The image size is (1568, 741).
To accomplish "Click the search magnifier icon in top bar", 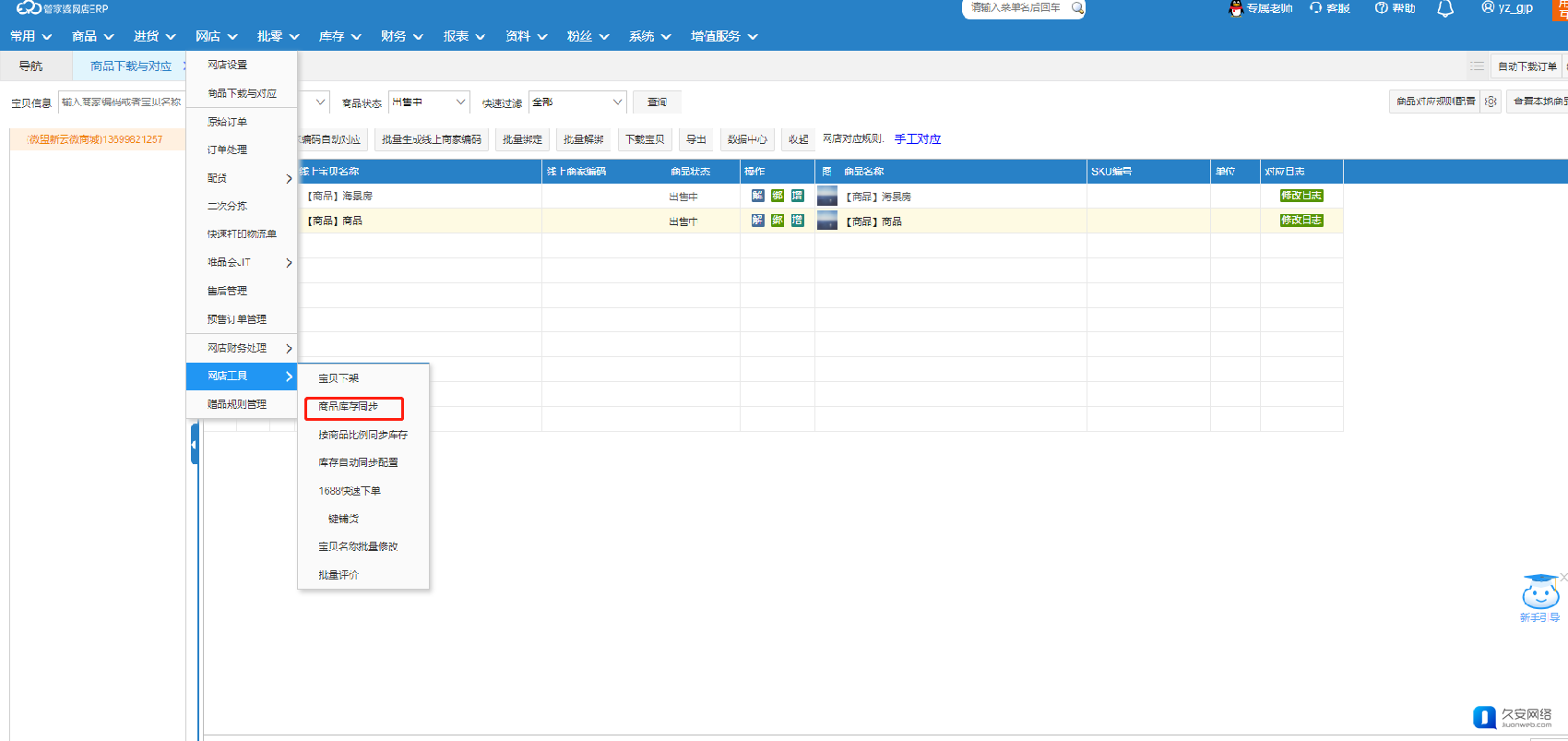I will pyautogui.click(x=1076, y=8).
